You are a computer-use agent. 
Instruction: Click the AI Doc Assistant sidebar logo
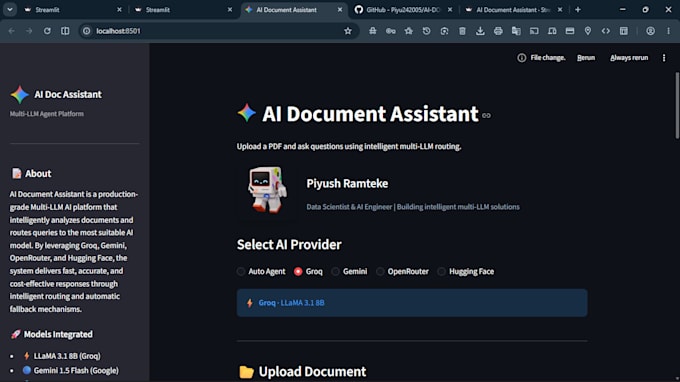pyautogui.click(x=20, y=95)
